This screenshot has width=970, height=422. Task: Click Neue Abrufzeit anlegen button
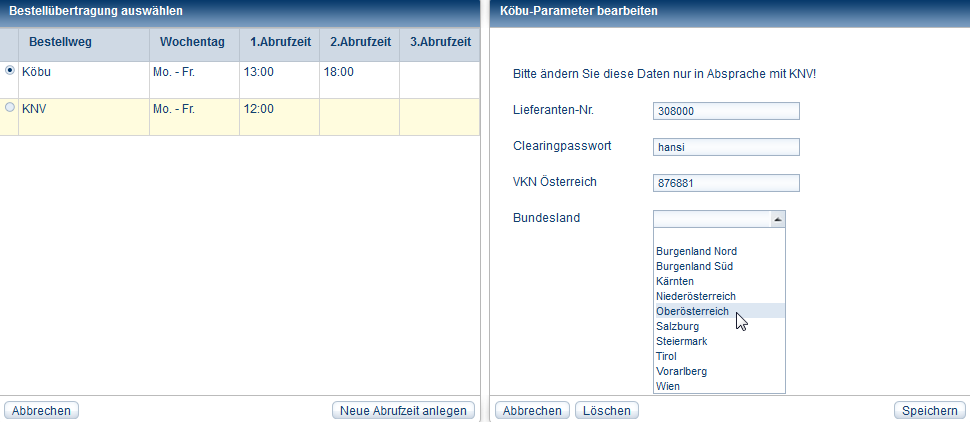coord(403,410)
